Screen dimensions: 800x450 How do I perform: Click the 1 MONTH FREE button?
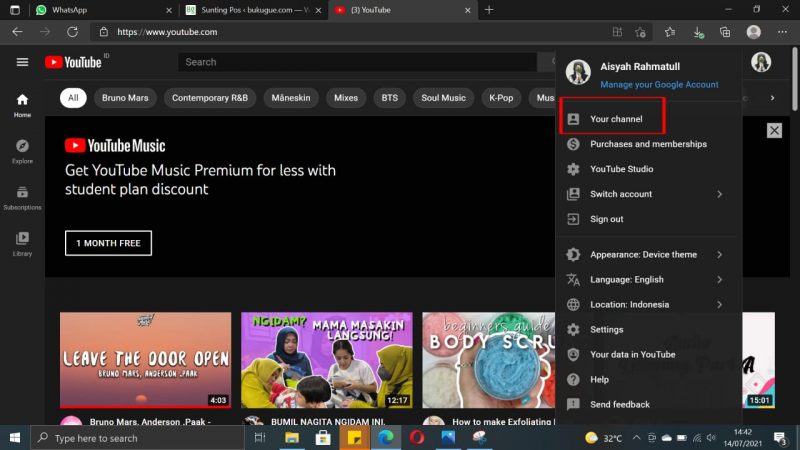point(108,243)
